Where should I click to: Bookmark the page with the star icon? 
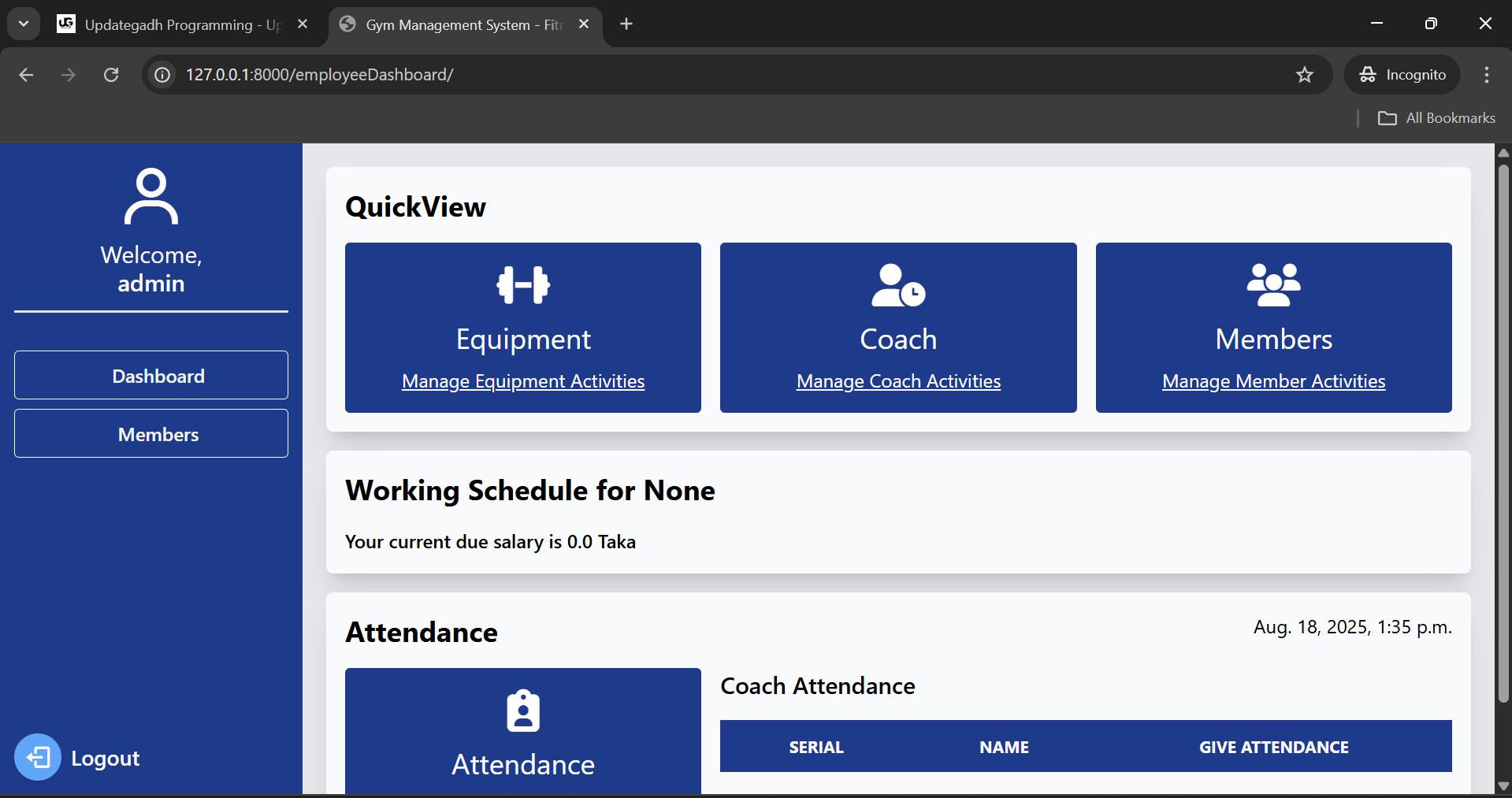click(x=1305, y=74)
